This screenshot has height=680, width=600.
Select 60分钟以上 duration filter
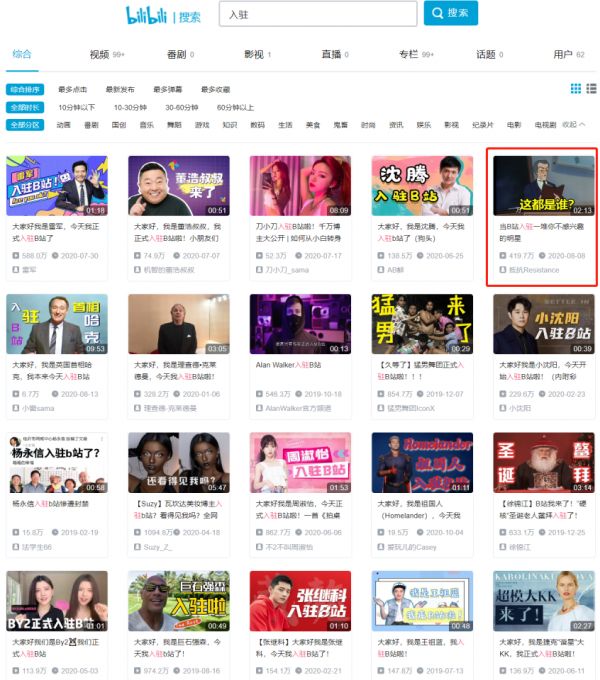[x=236, y=107]
